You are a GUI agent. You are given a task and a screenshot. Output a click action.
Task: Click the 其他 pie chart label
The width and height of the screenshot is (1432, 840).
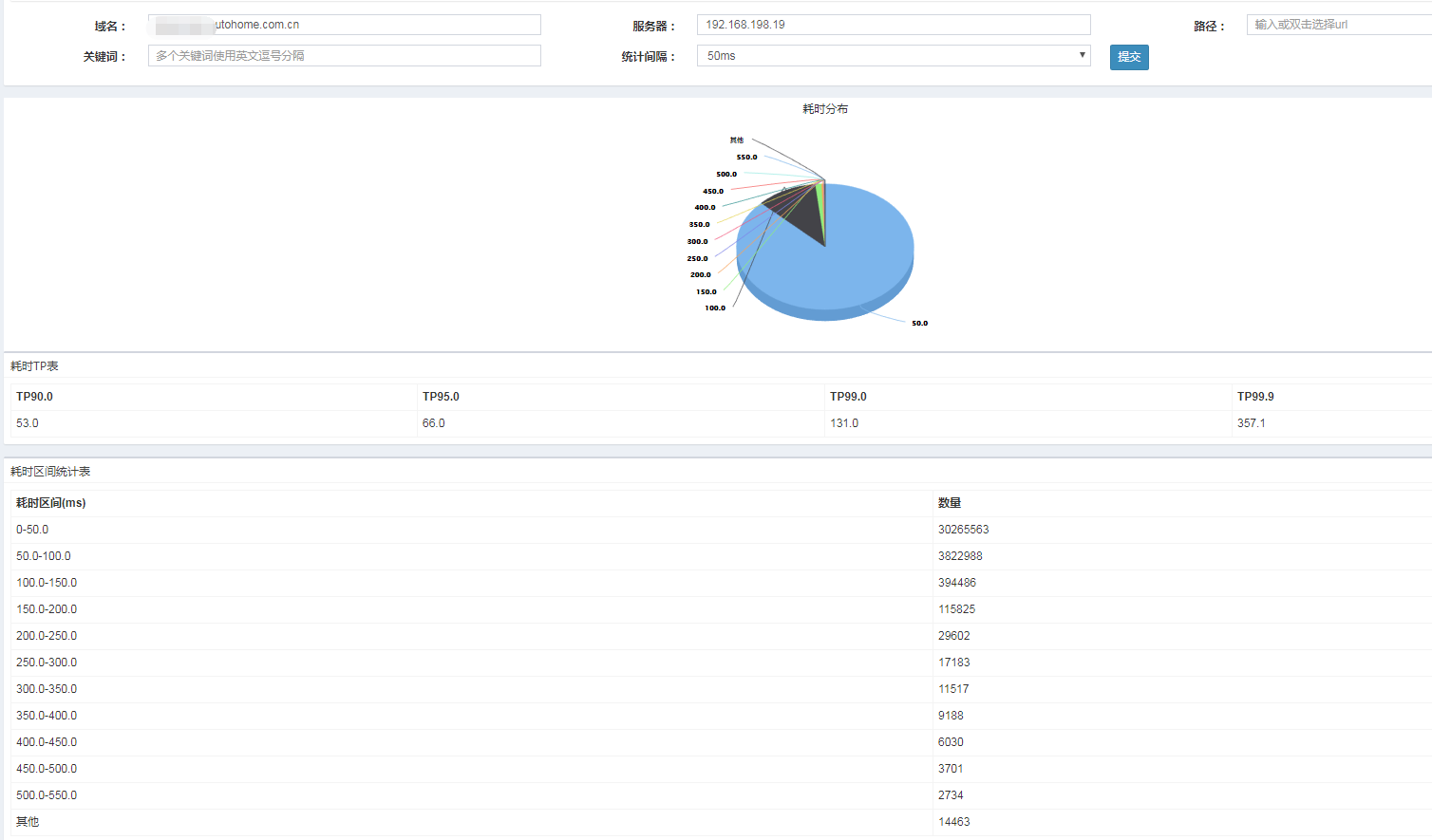tap(737, 140)
